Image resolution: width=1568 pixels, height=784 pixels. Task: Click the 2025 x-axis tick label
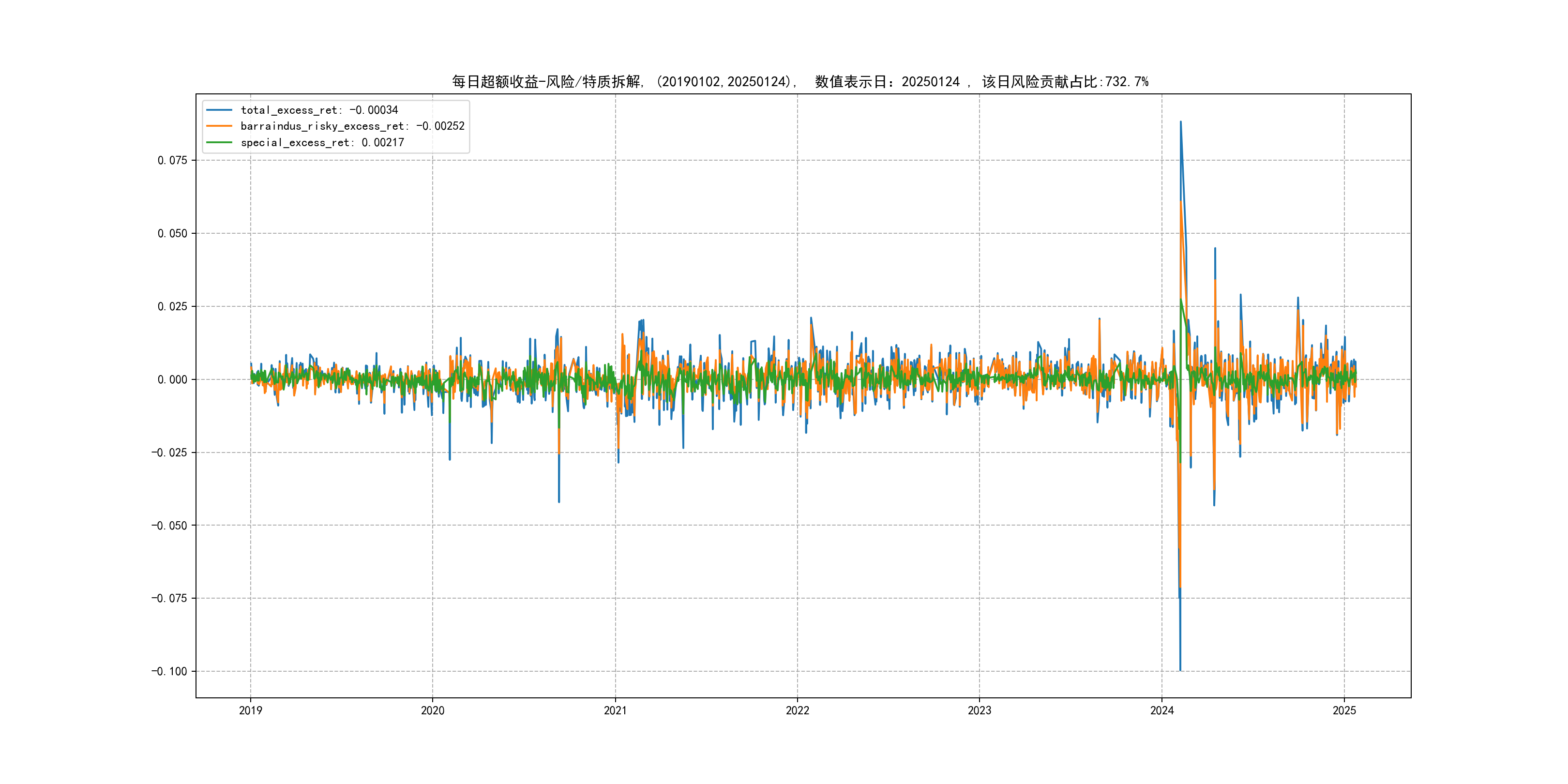[1344, 710]
